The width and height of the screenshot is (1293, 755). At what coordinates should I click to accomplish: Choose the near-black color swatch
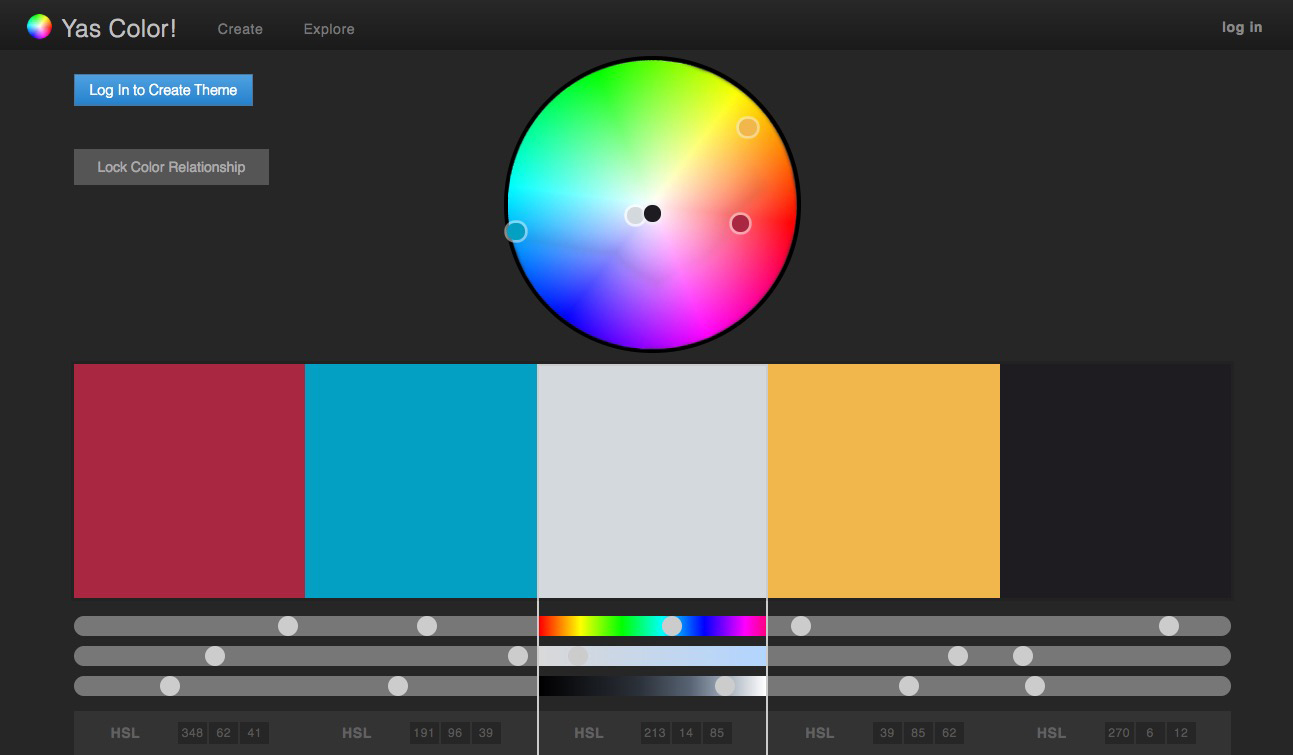tap(1115, 480)
